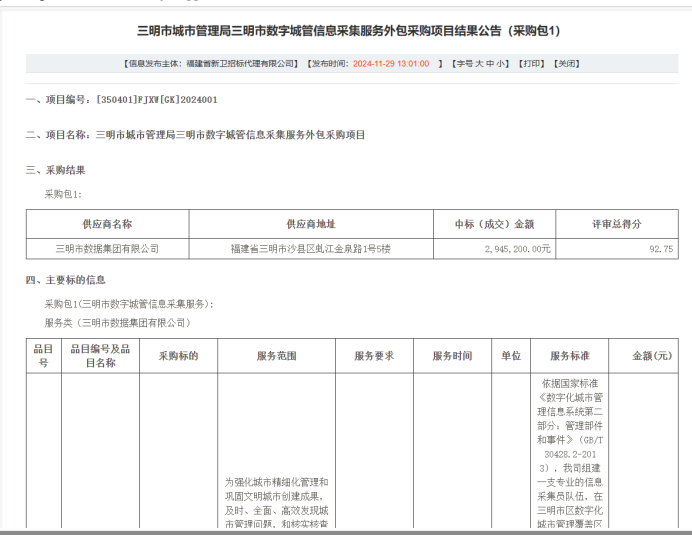The image size is (692, 535).
Task: Click the 供应商地址 column header
Action: click(x=311, y=224)
